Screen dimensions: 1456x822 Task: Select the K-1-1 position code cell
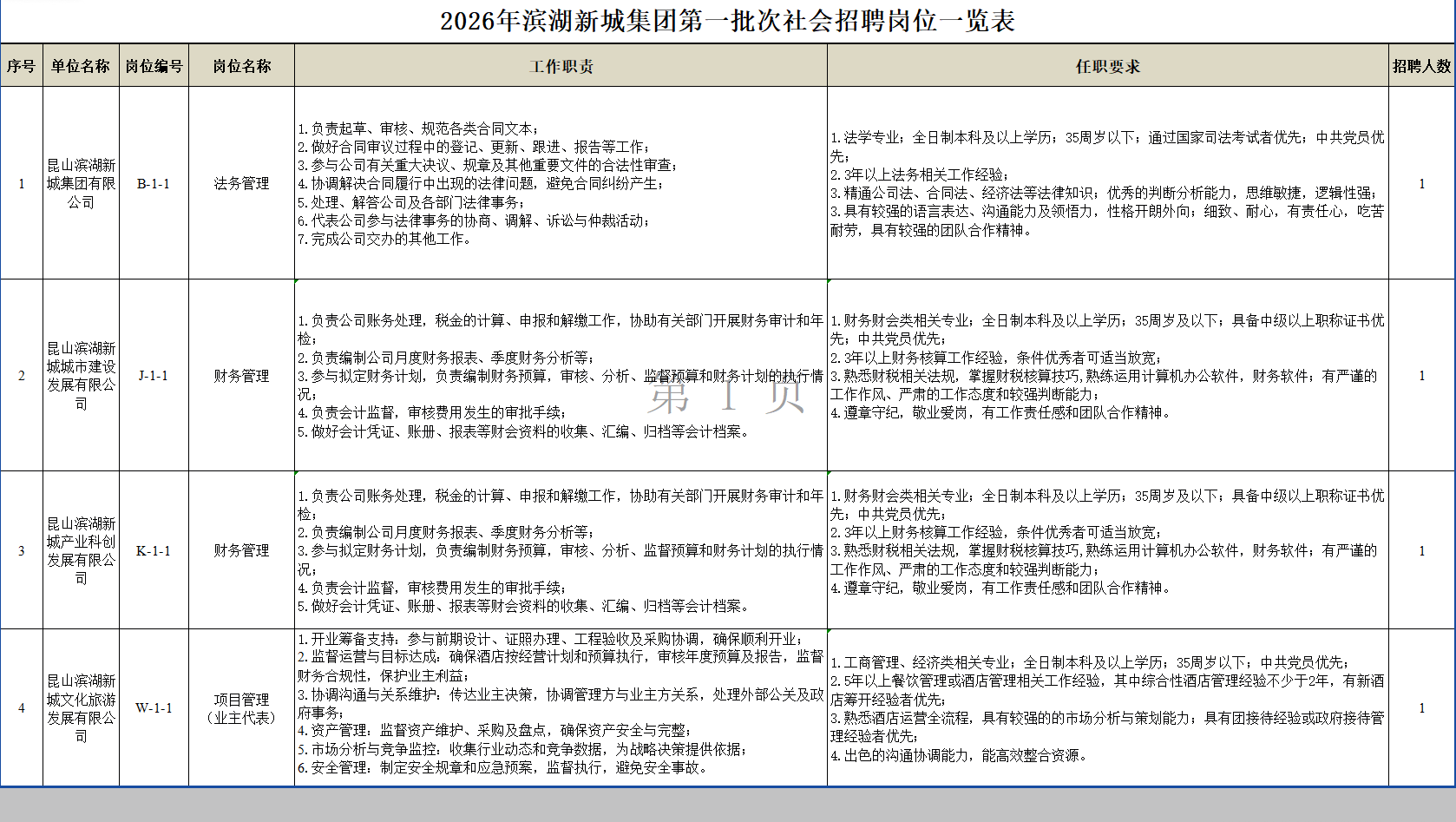point(154,551)
